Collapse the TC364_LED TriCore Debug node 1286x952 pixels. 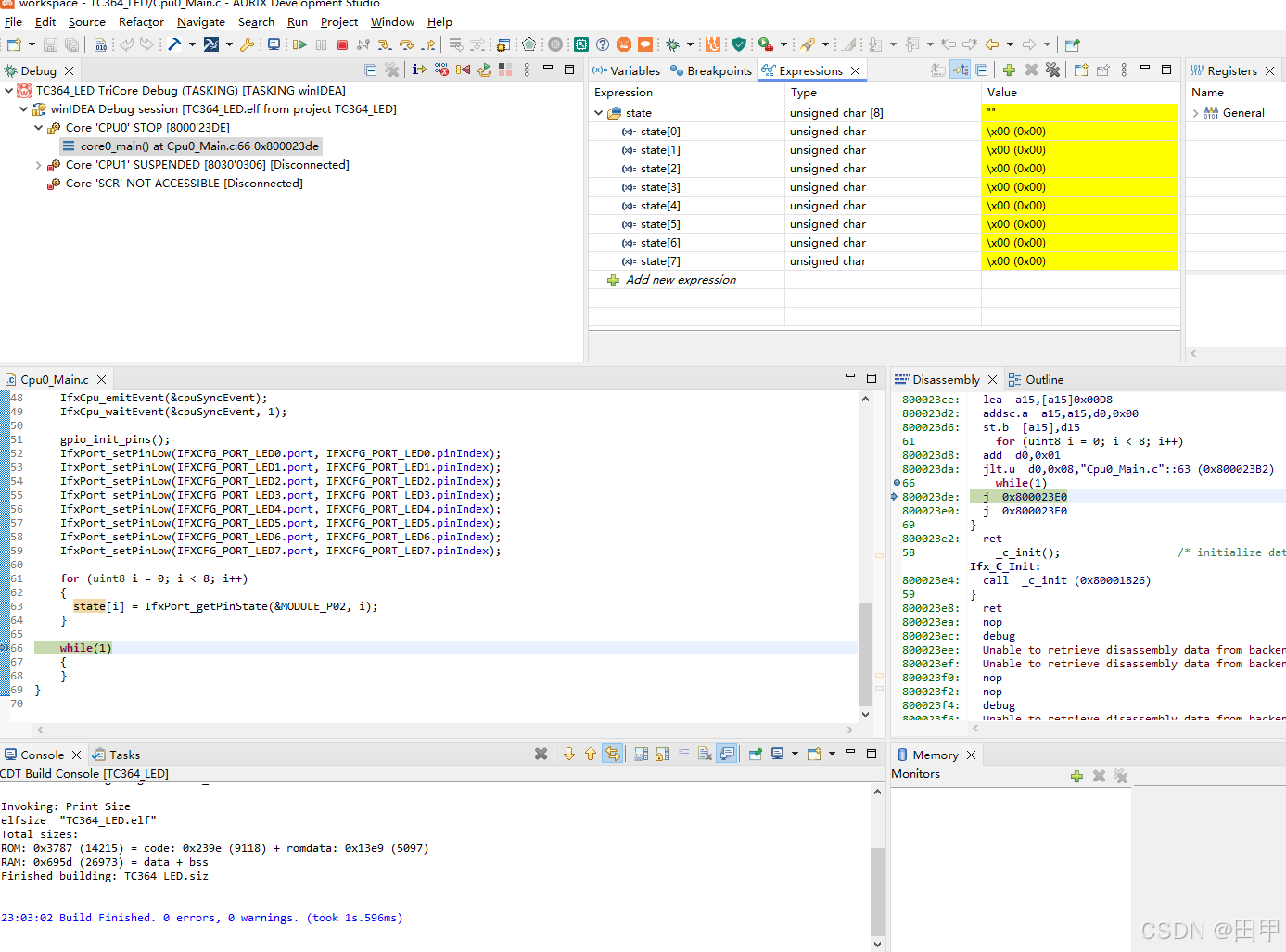[8, 91]
